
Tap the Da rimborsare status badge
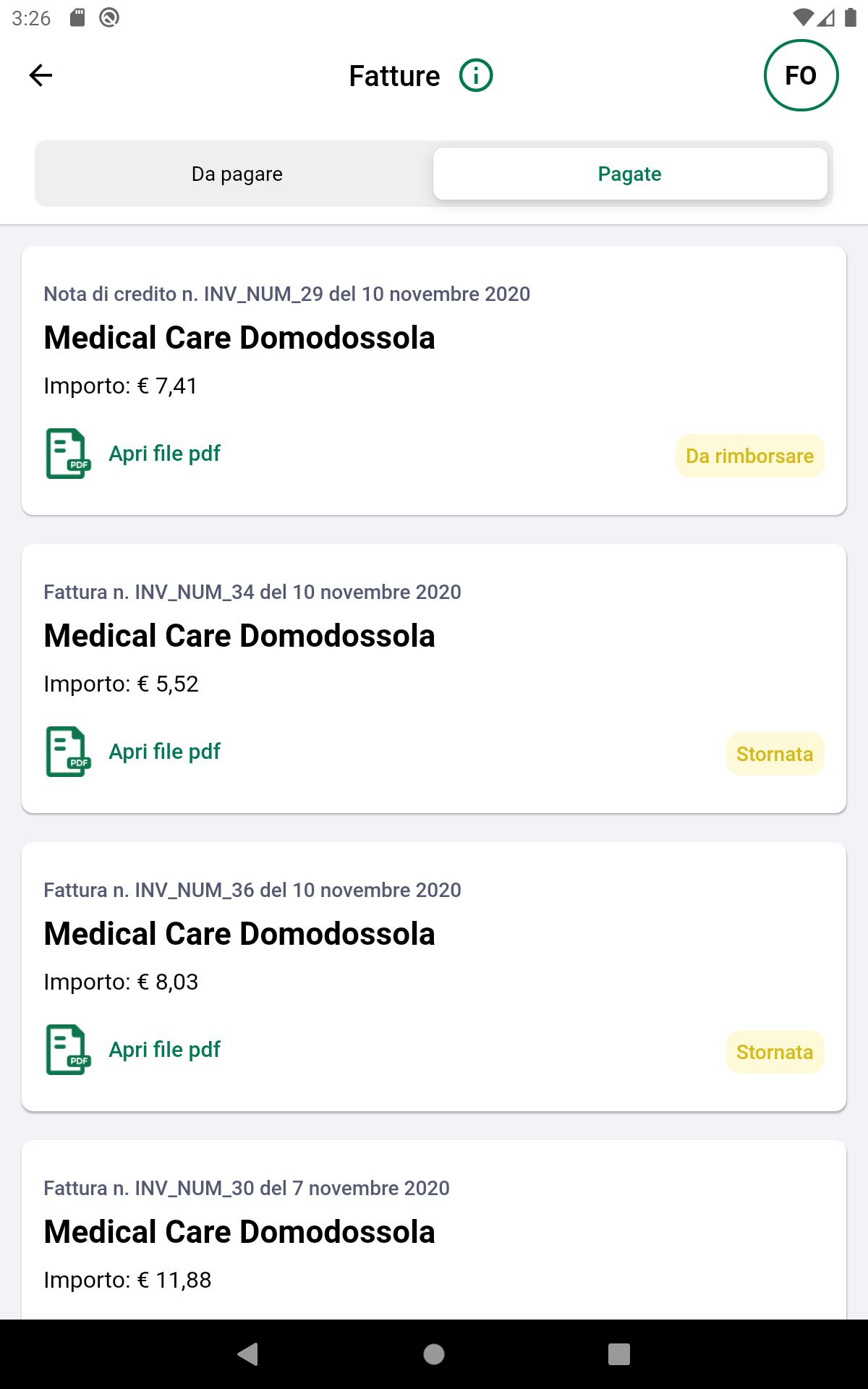pos(749,456)
